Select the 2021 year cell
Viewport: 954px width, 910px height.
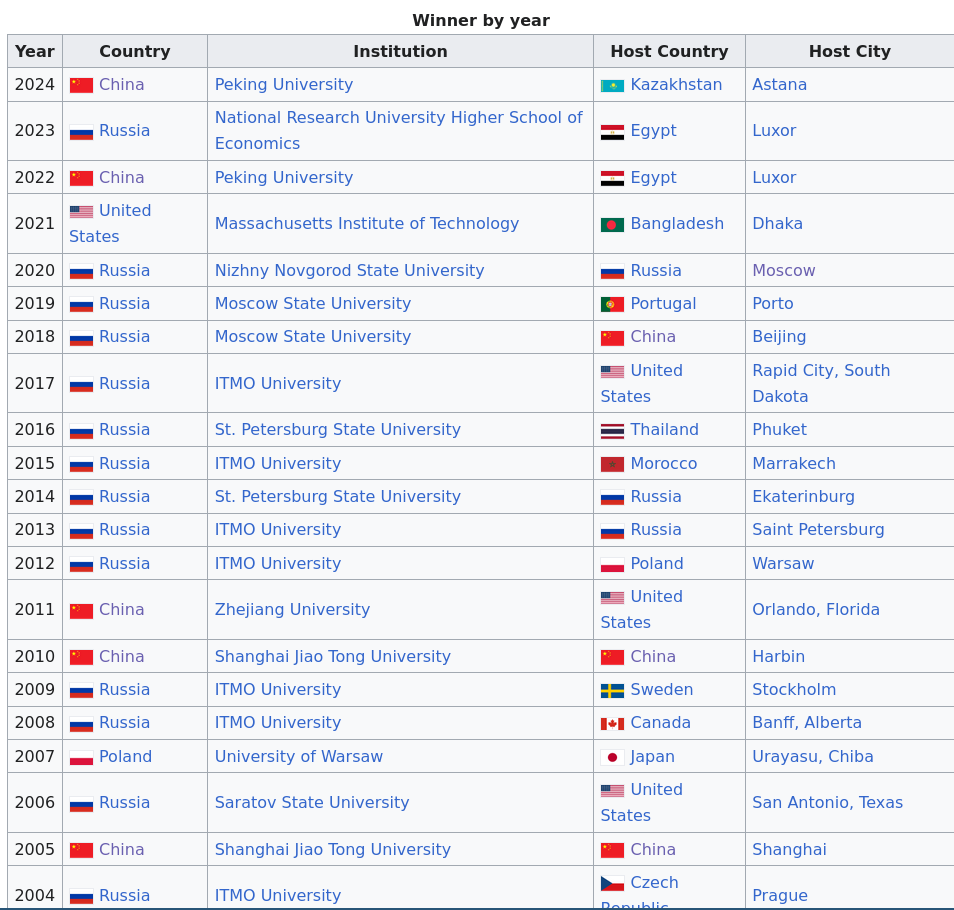(x=35, y=224)
